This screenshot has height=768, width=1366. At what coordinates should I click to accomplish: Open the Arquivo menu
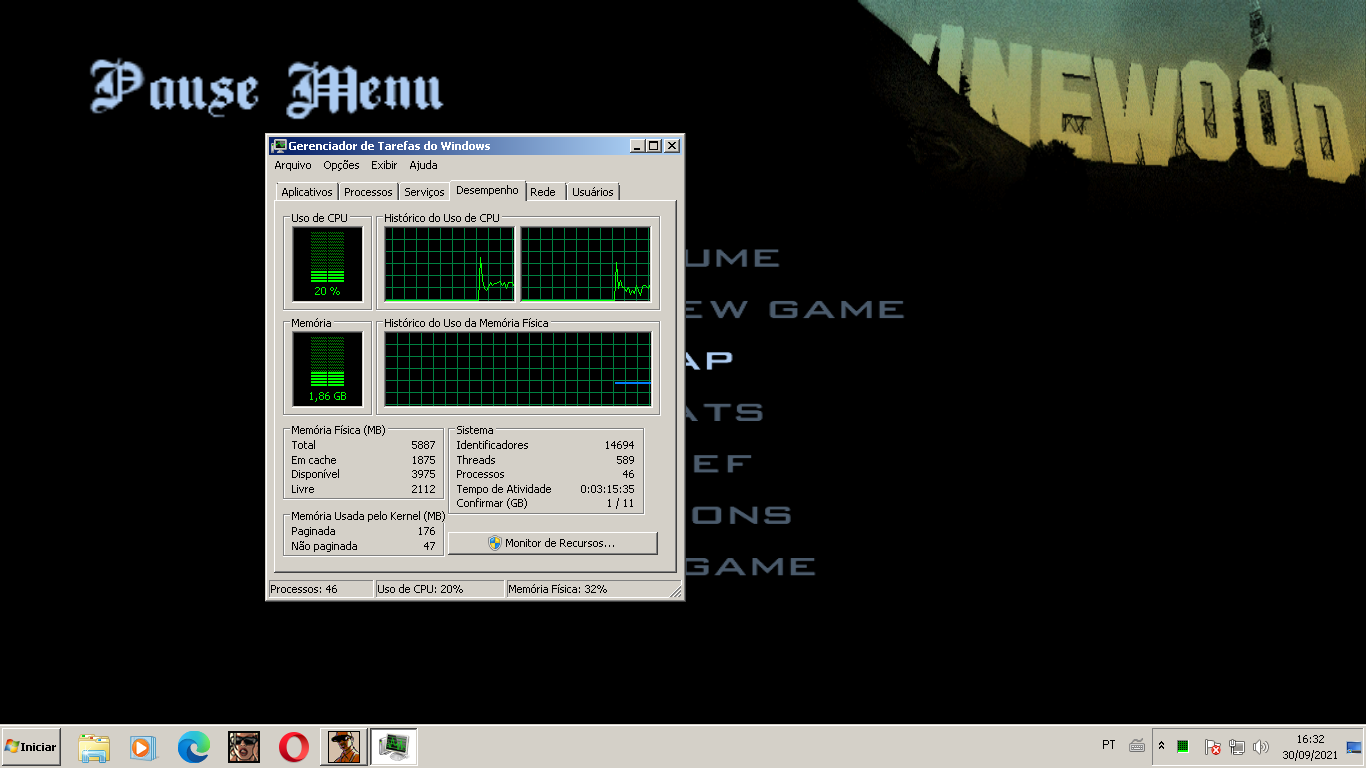293,165
